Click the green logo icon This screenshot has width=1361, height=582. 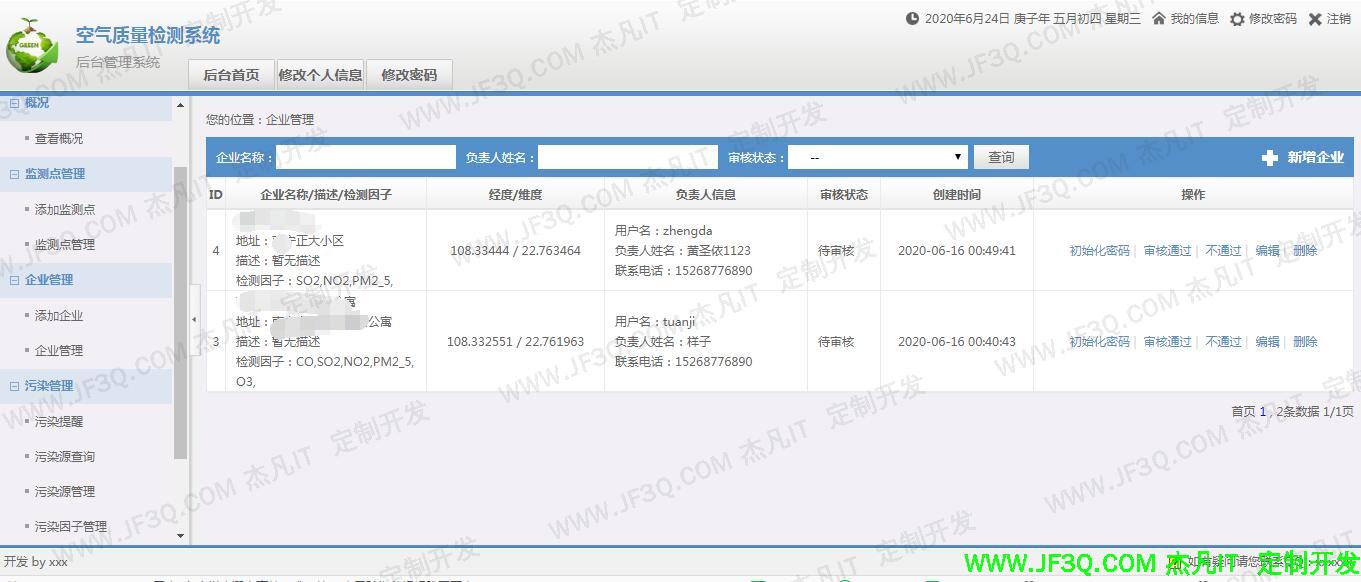point(32,46)
